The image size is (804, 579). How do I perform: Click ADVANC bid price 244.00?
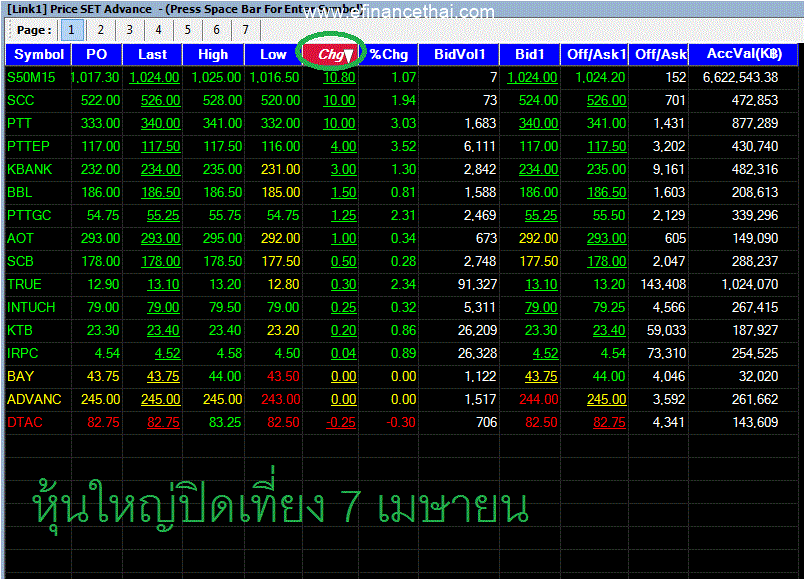click(538, 400)
